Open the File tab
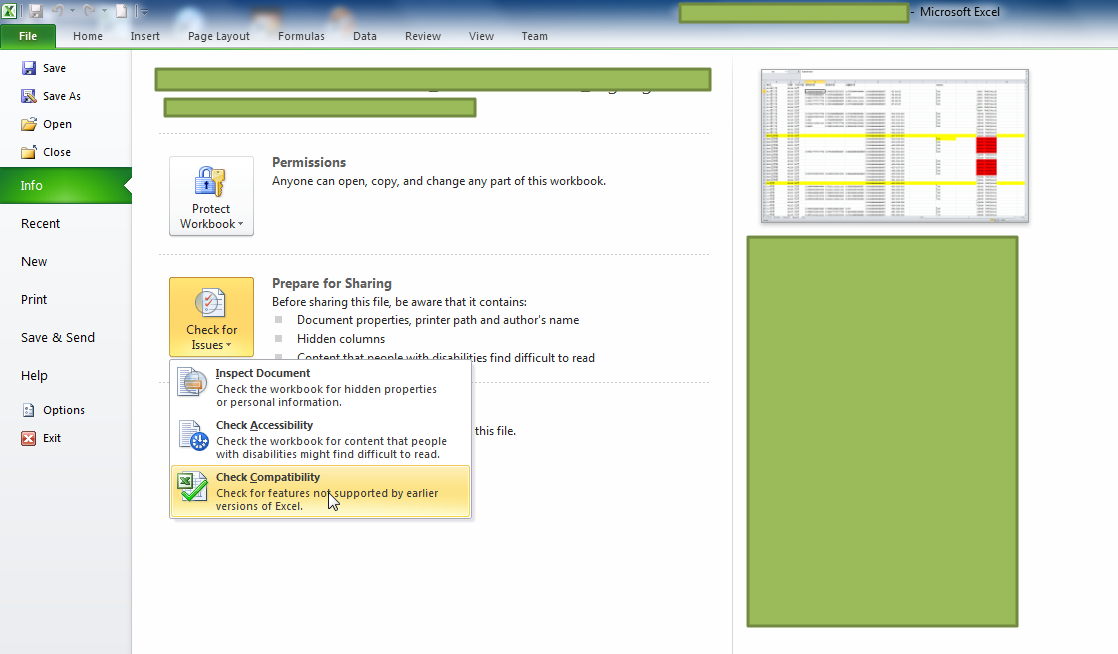The width and height of the screenshot is (1118, 654). pos(28,36)
